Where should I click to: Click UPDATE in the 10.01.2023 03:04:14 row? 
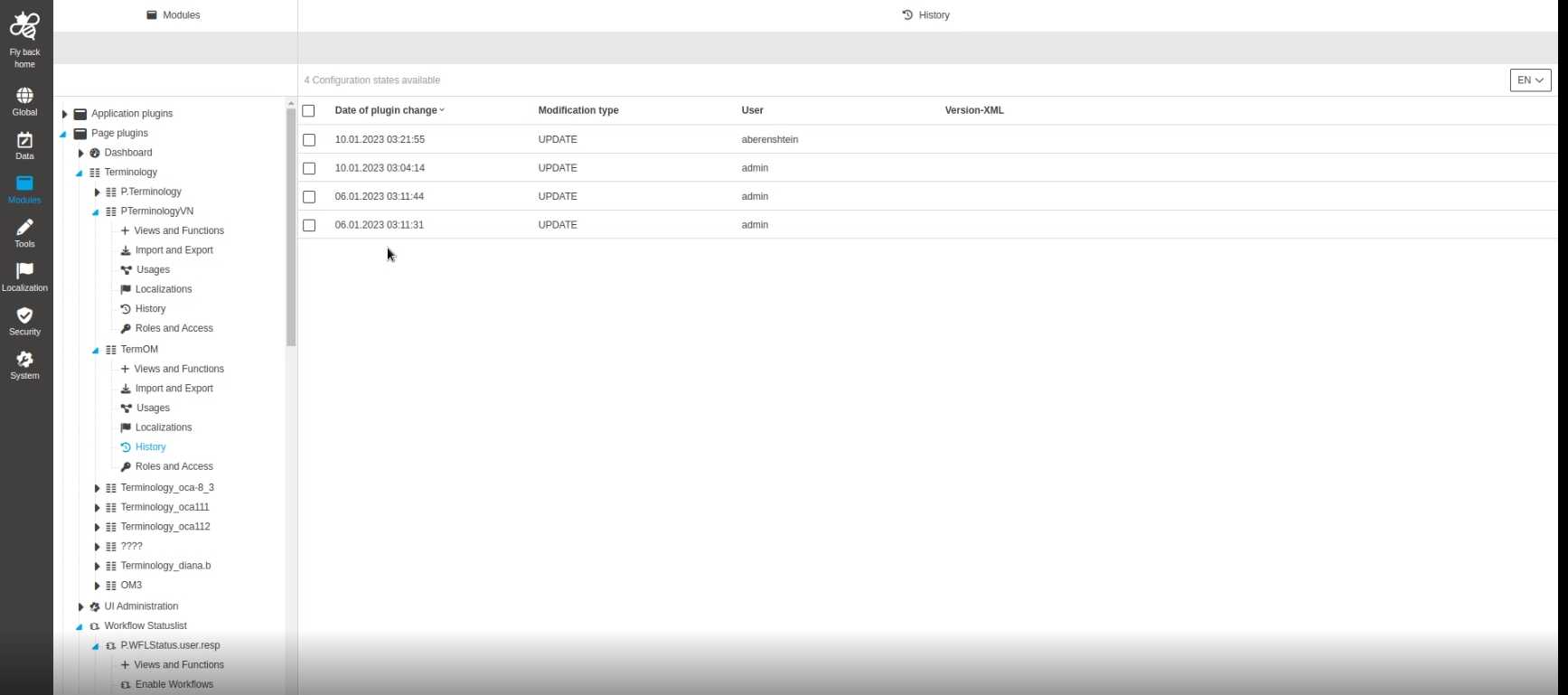[x=558, y=168]
